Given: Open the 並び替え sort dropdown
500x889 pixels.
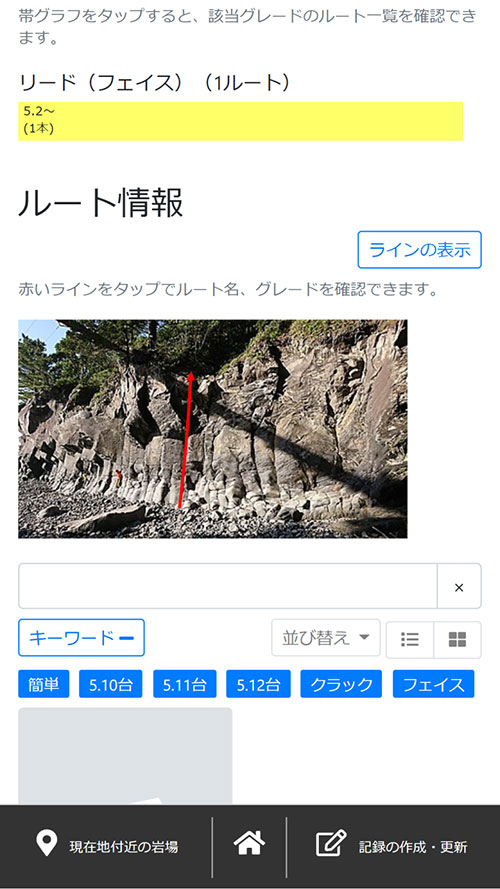Looking at the screenshot, I should [x=326, y=638].
